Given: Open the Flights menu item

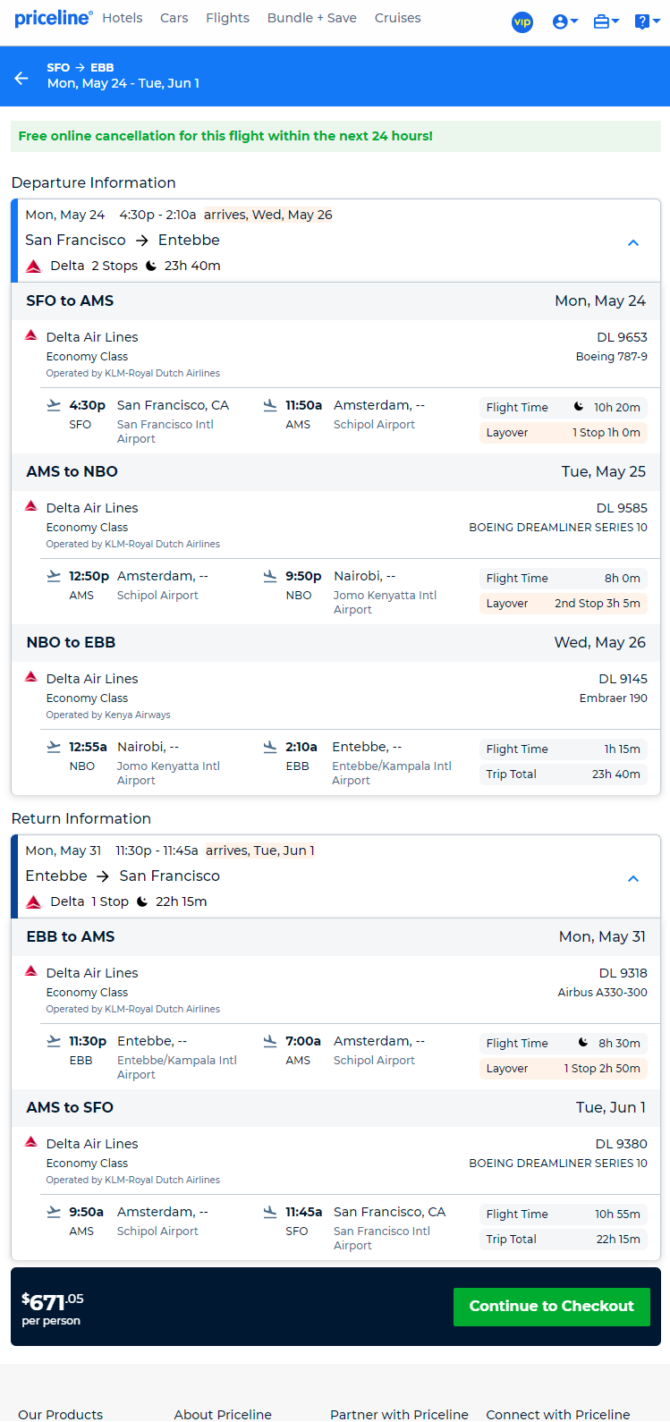Looking at the screenshot, I should pos(227,18).
